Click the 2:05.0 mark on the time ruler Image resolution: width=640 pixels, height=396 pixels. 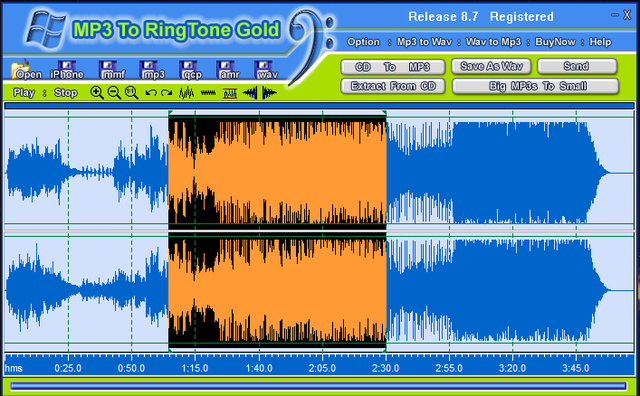pyautogui.click(x=322, y=368)
